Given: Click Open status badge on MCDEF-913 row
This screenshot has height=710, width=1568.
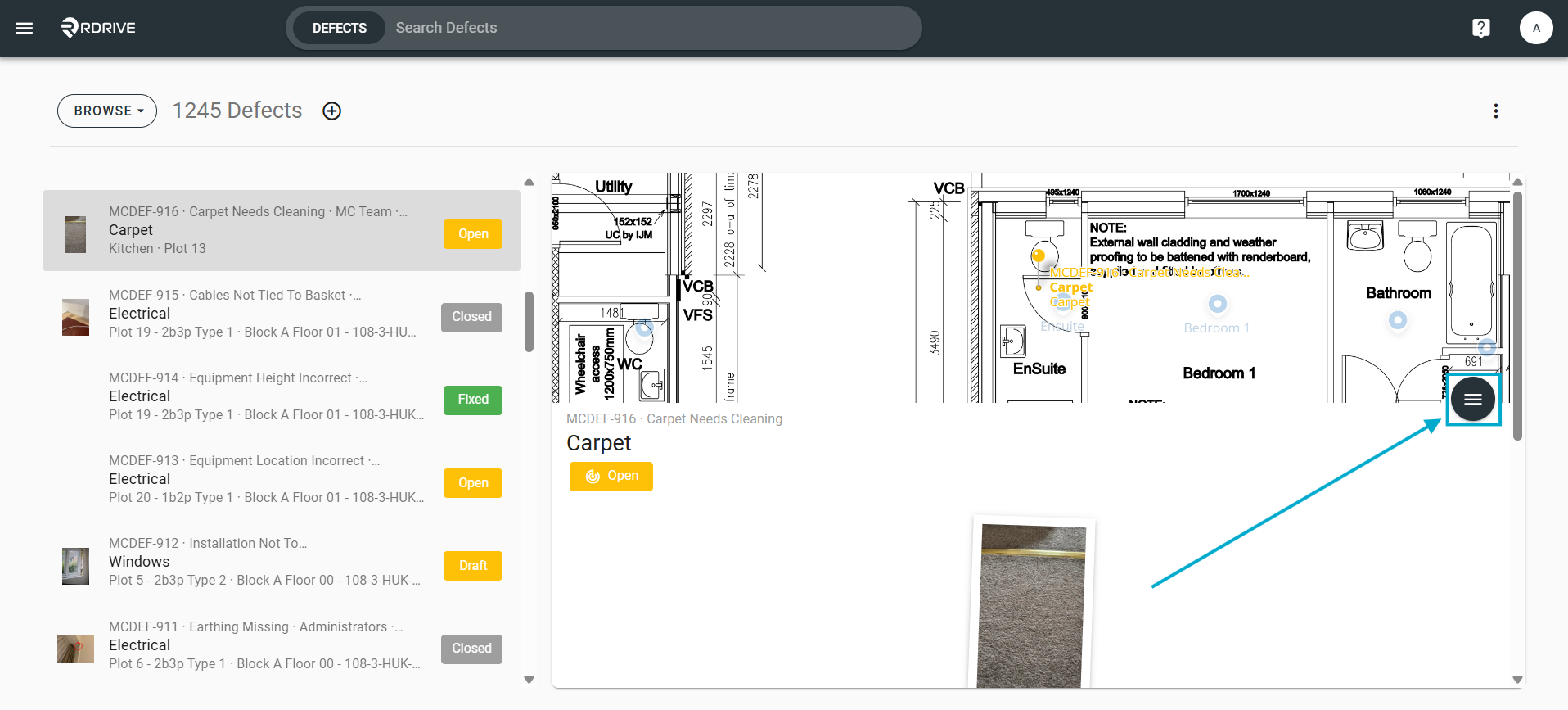Looking at the screenshot, I should click(x=473, y=483).
